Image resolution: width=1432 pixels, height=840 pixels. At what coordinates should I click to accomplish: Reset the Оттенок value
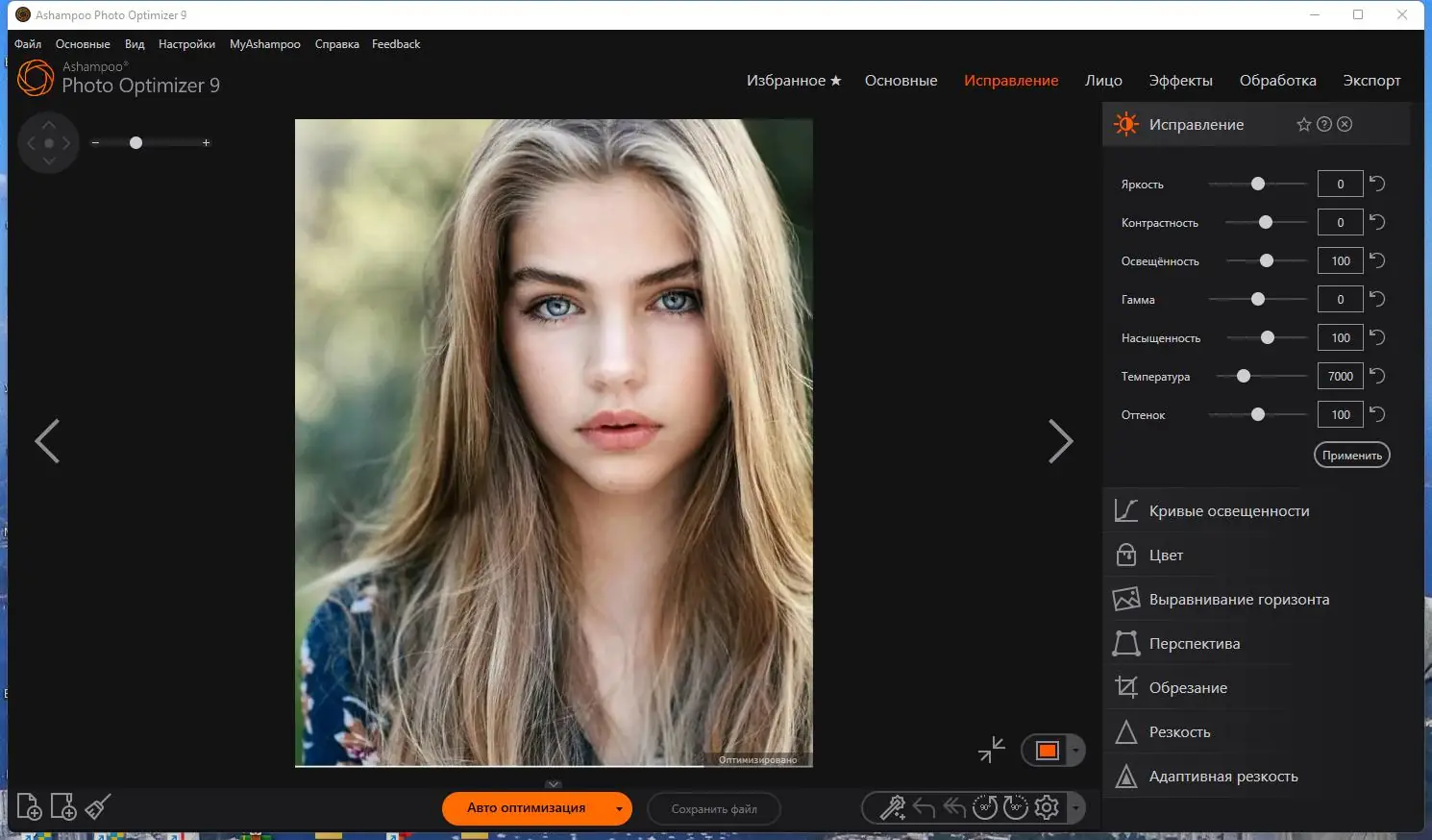pos(1377,414)
